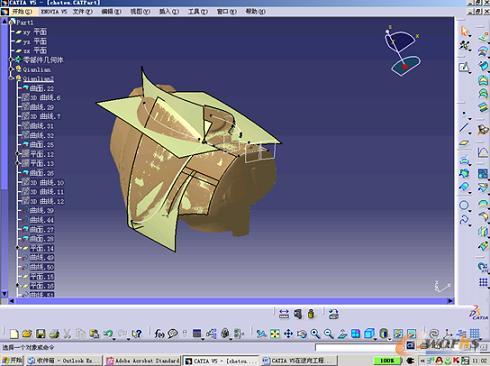Image resolution: width=490 pixels, height=366 pixels.
Task: Click the grid icon on right toolbar
Action: pyautogui.click(x=483, y=282)
